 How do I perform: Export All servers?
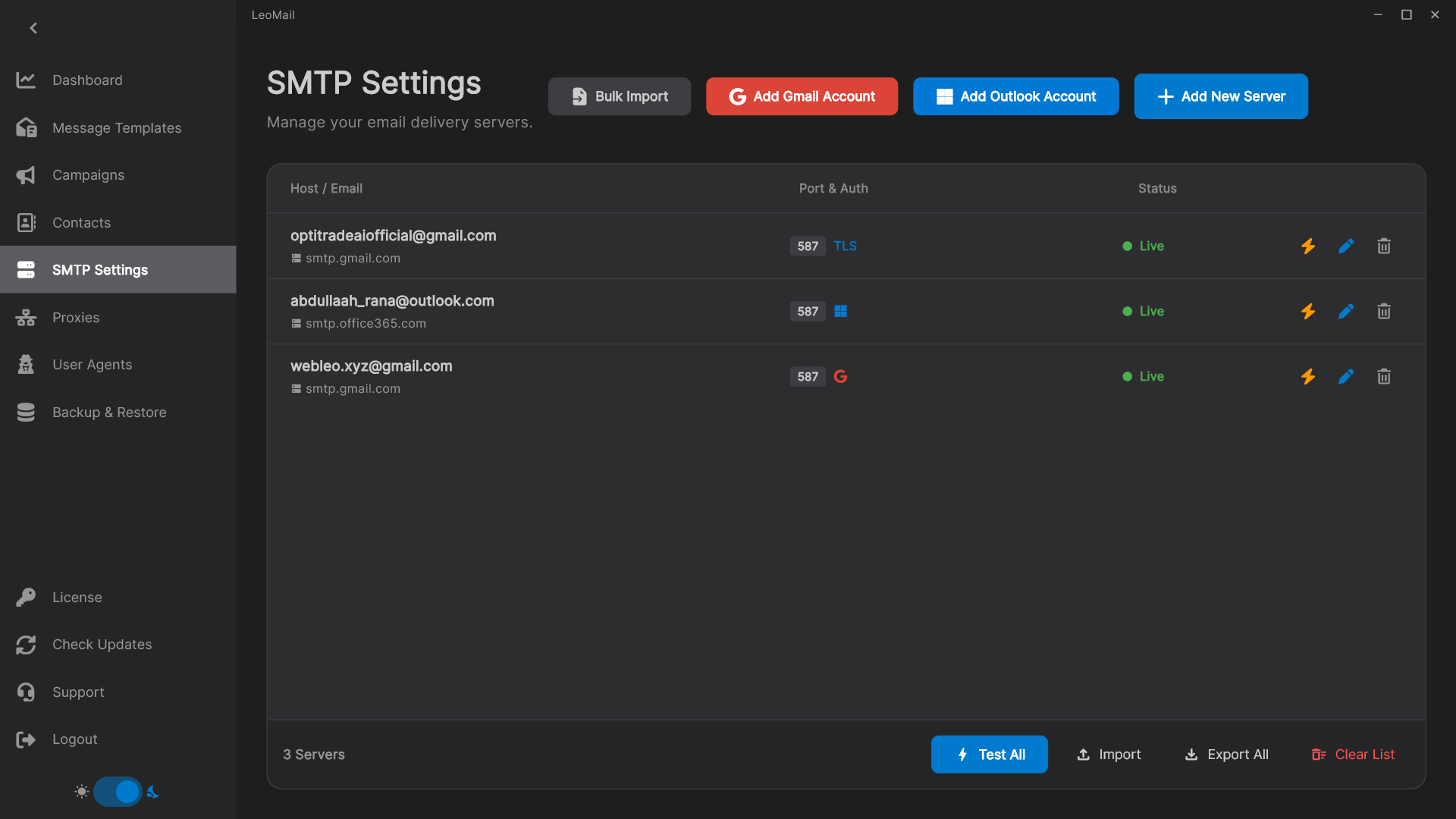click(x=1226, y=755)
